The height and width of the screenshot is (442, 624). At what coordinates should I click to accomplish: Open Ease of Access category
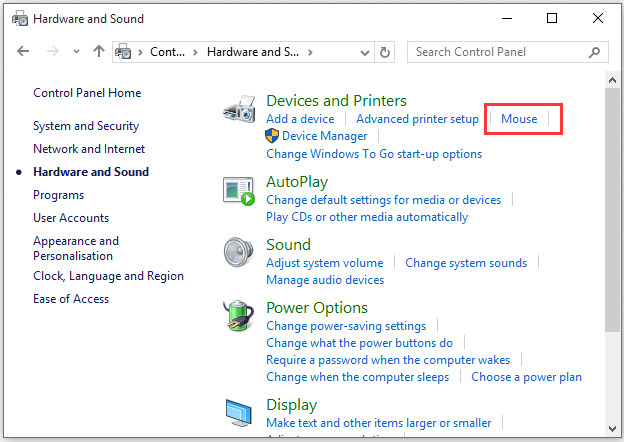click(x=71, y=299)
